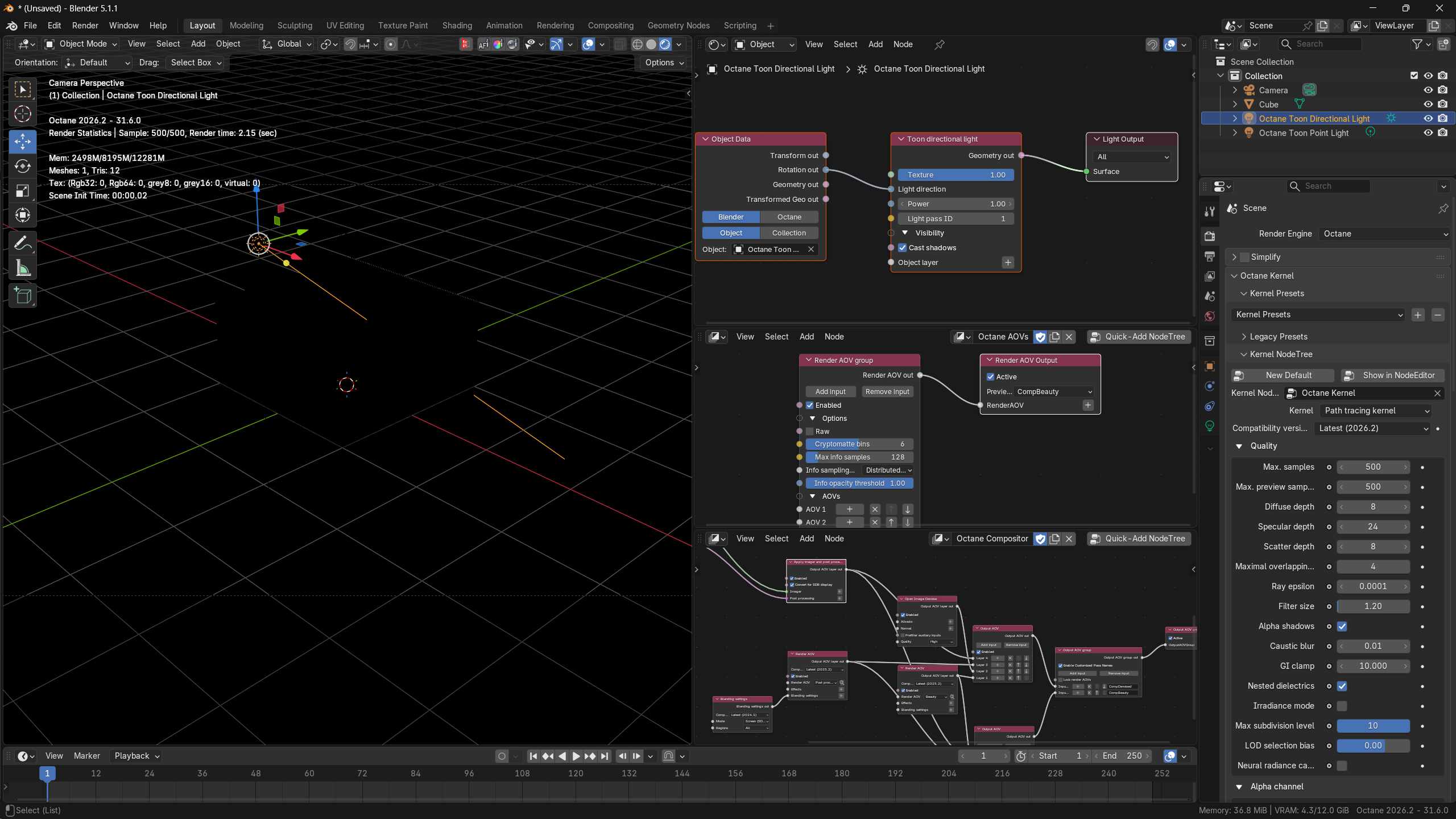Select Collection mode in Object Data node
Screen dimensions: 1456x819
[789, 233]
